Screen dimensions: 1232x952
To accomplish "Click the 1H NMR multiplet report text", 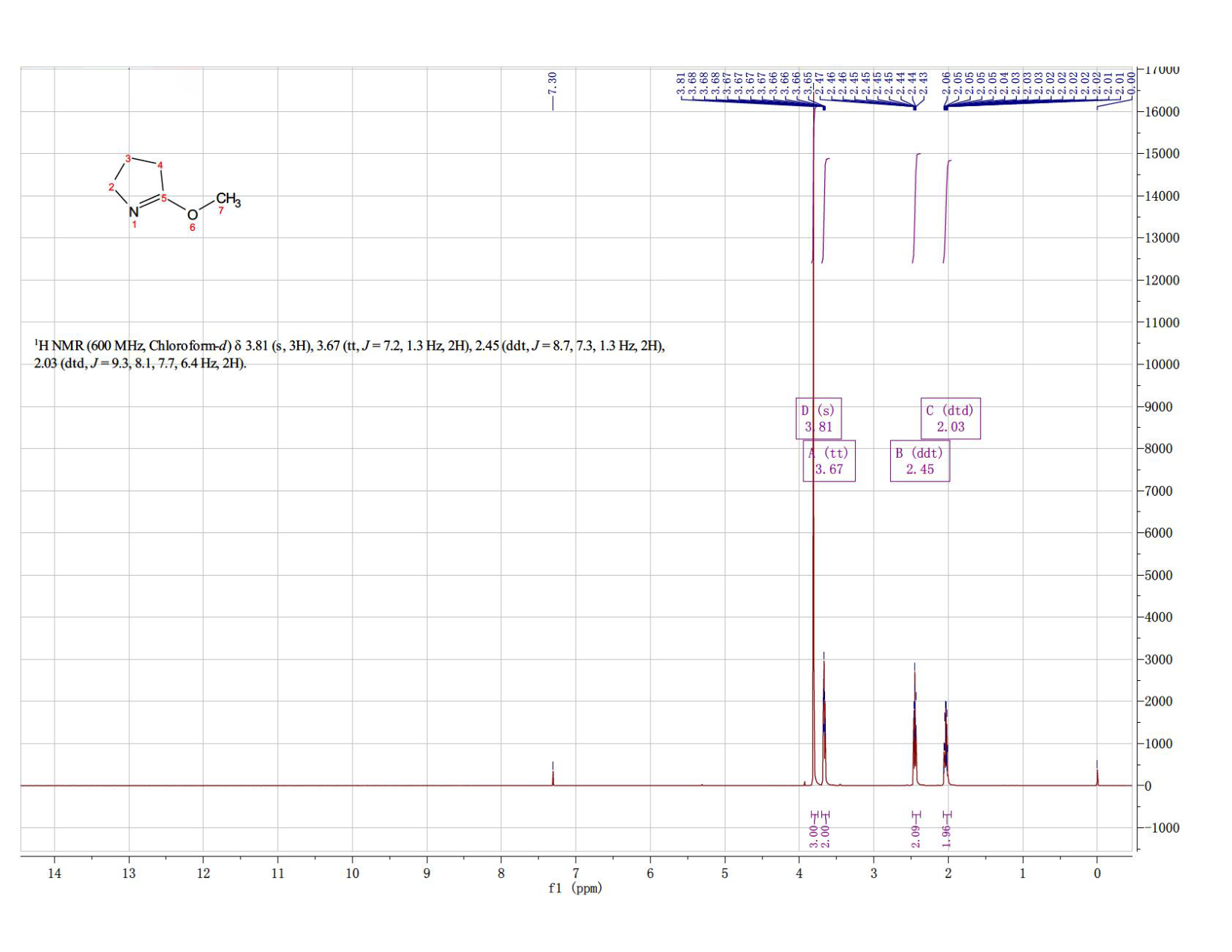I will [x=349, y=355].
